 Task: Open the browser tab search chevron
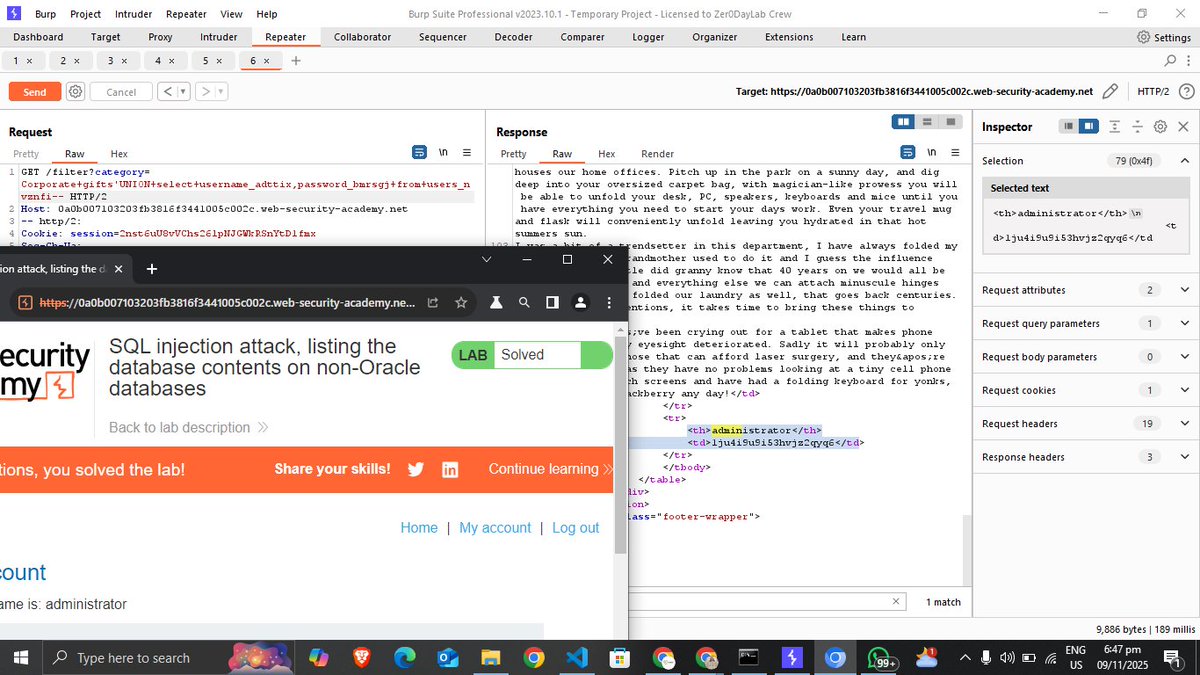[487, 259]
